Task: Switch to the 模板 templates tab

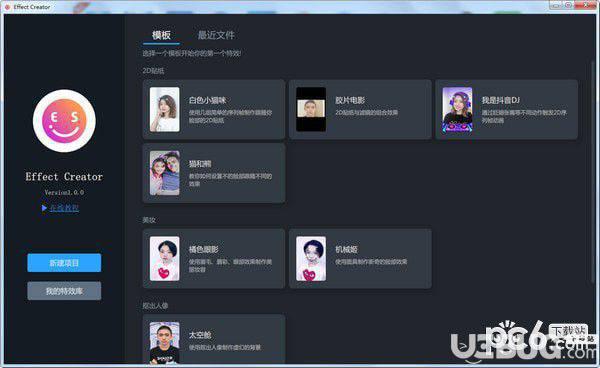Action: click(x=161, y=35)
